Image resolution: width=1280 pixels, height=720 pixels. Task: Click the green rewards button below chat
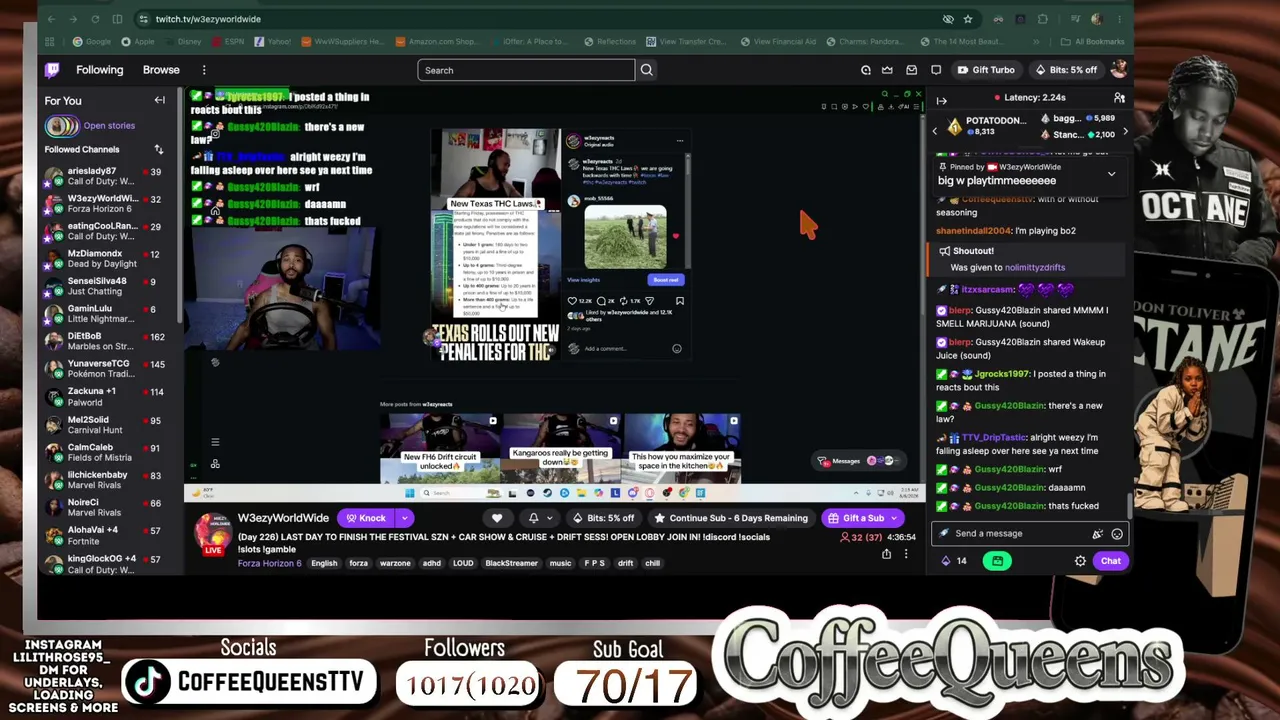point(997,561)
